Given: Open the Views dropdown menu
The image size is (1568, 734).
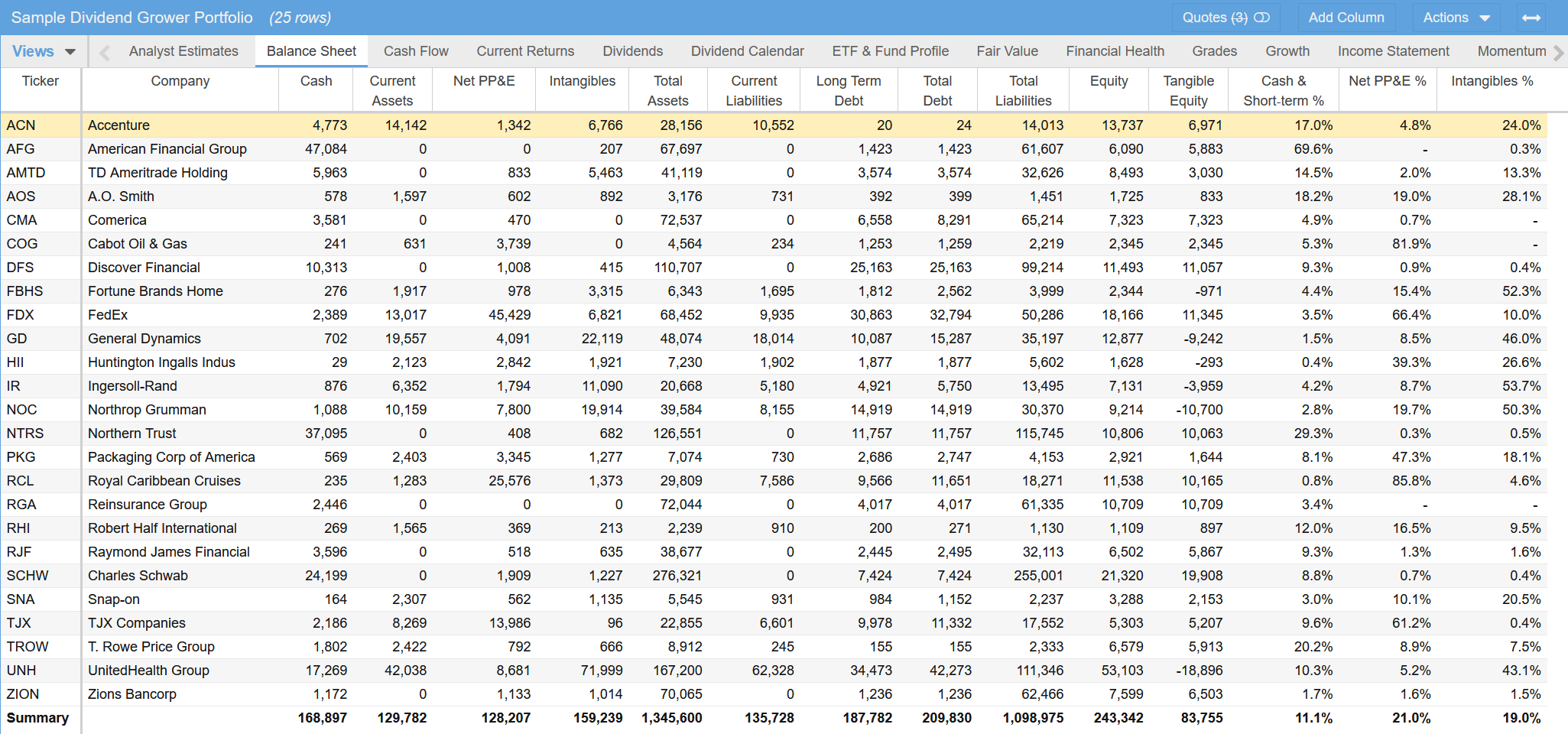Looking at the screenshot, I should click(x=44, y=51).
